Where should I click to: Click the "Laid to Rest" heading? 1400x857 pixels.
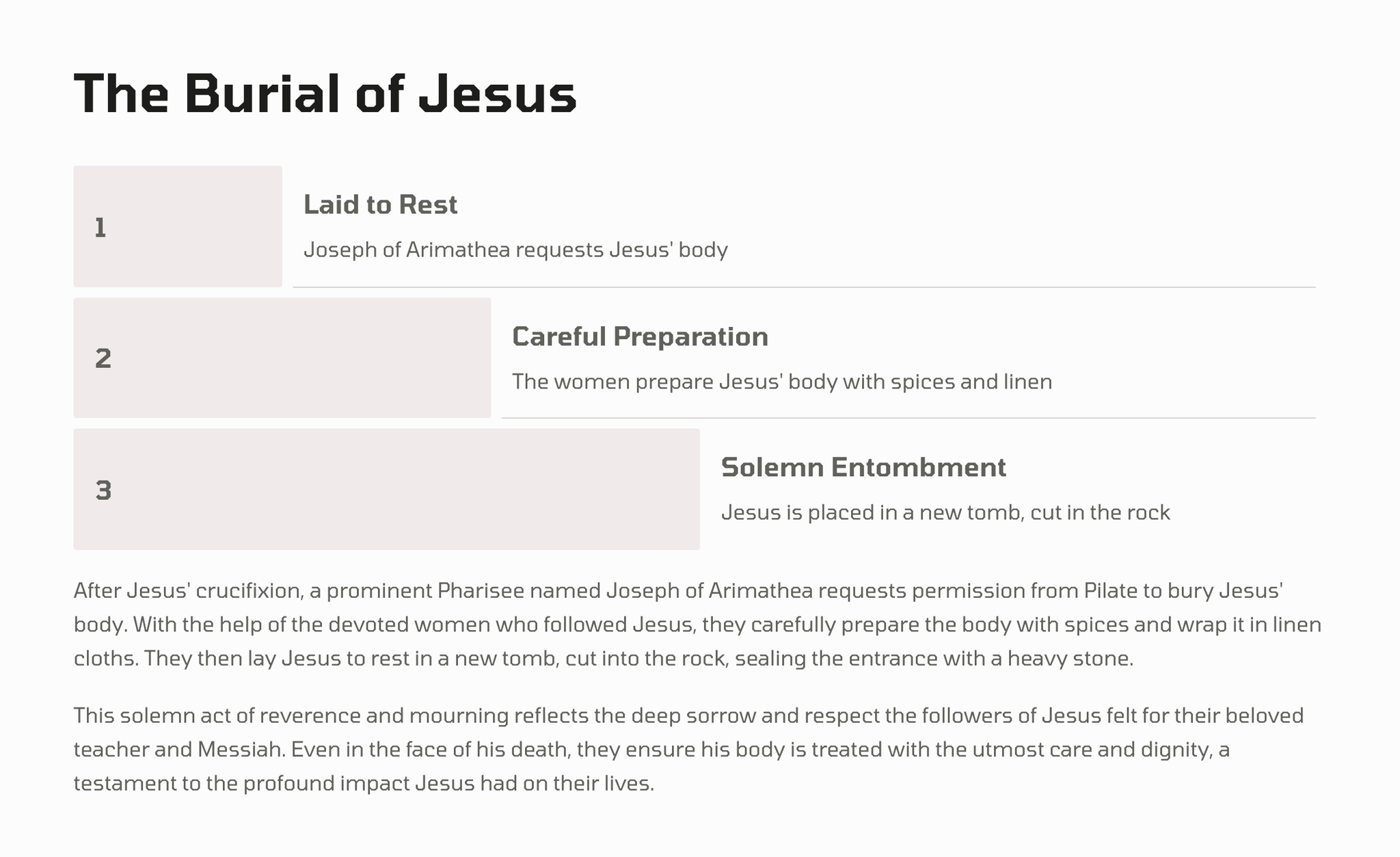(x=380, y=205)
